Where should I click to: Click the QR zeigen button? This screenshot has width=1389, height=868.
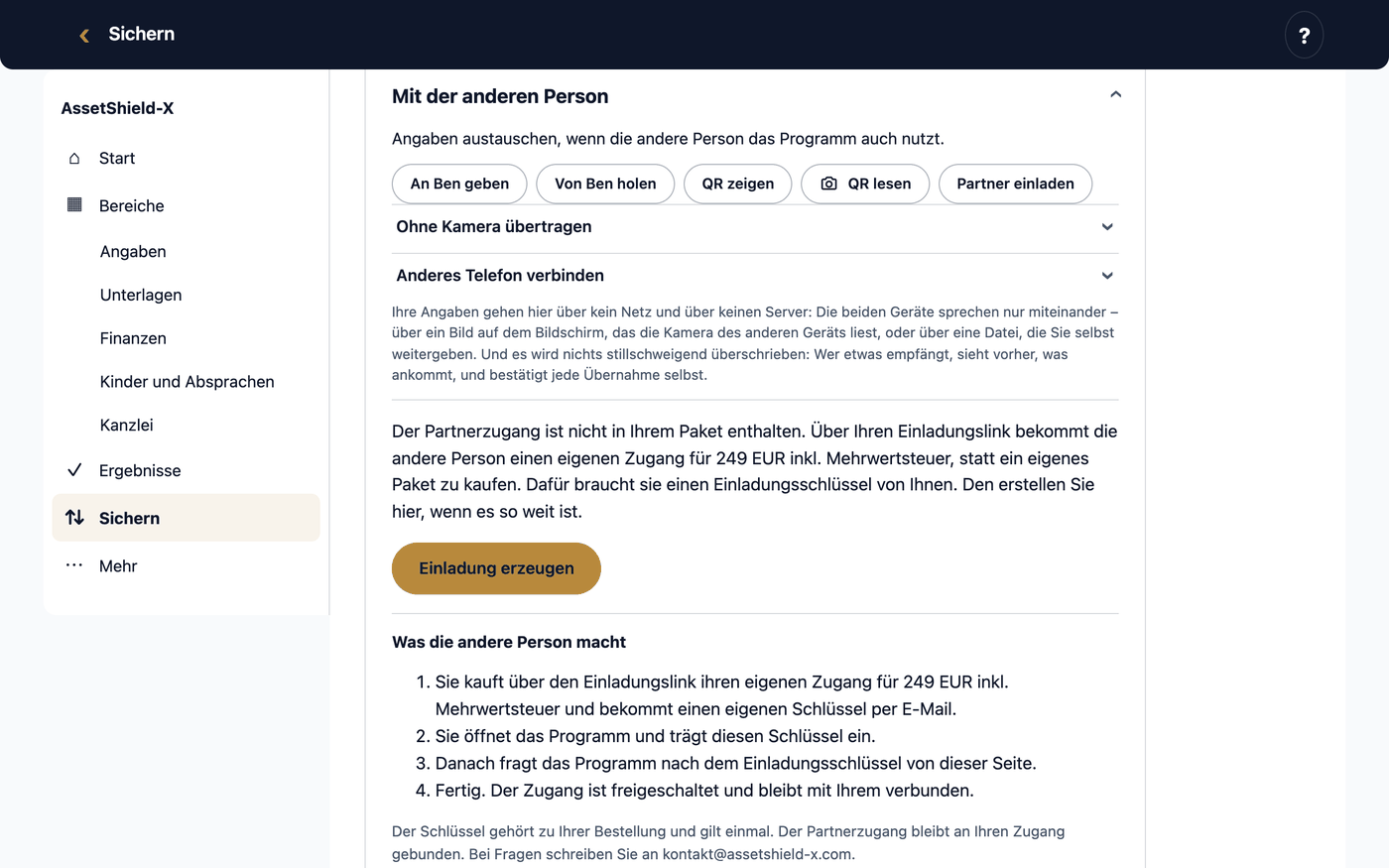pos(737,184)
